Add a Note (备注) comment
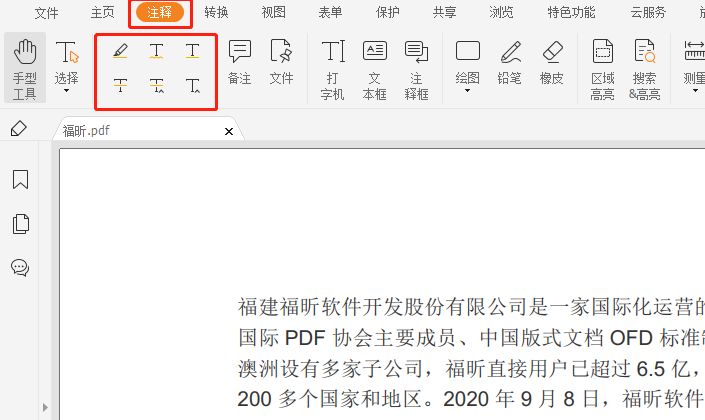The height and width of the screenshot is (420, 705). tap(240, 62)
